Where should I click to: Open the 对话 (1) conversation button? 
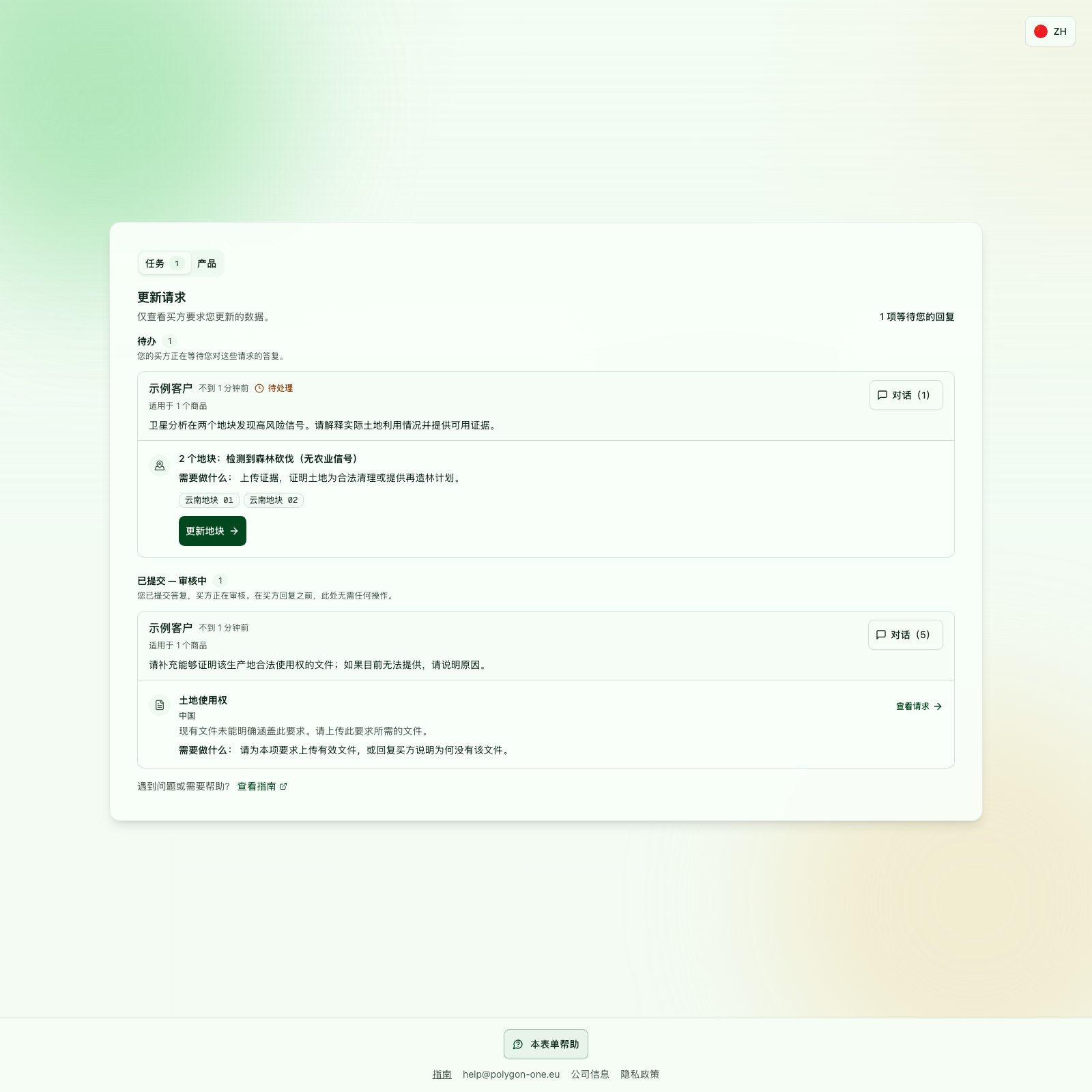[906, 395]
